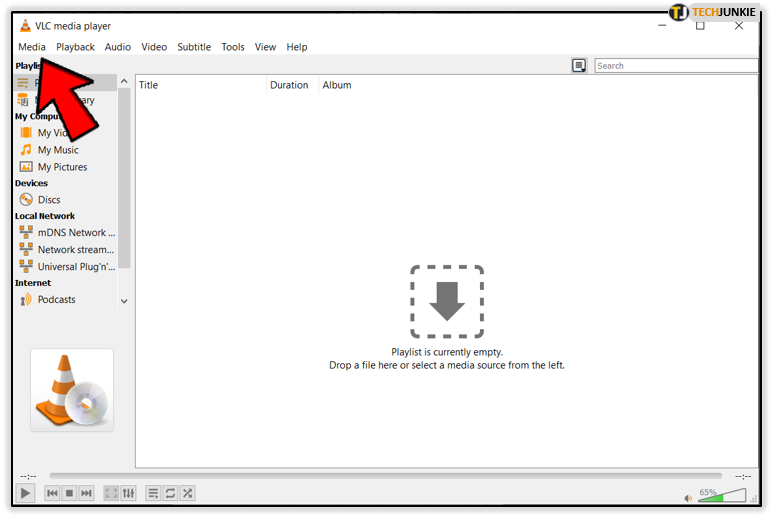Select Discs under Devices
The width and height of the screenshot is (773, 518).
[65, 200]
